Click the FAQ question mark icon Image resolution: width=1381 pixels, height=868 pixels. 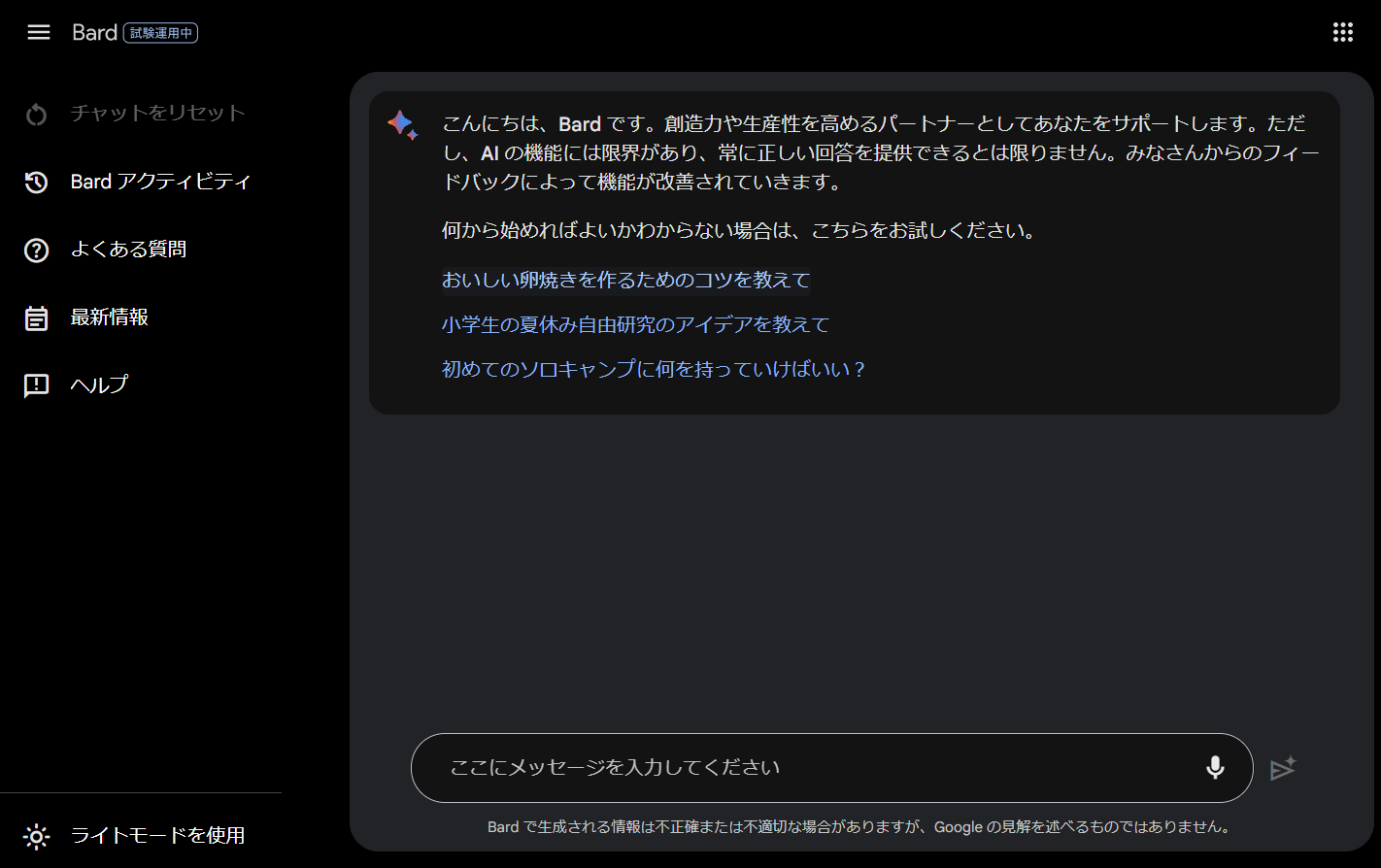tap(36, 250)
